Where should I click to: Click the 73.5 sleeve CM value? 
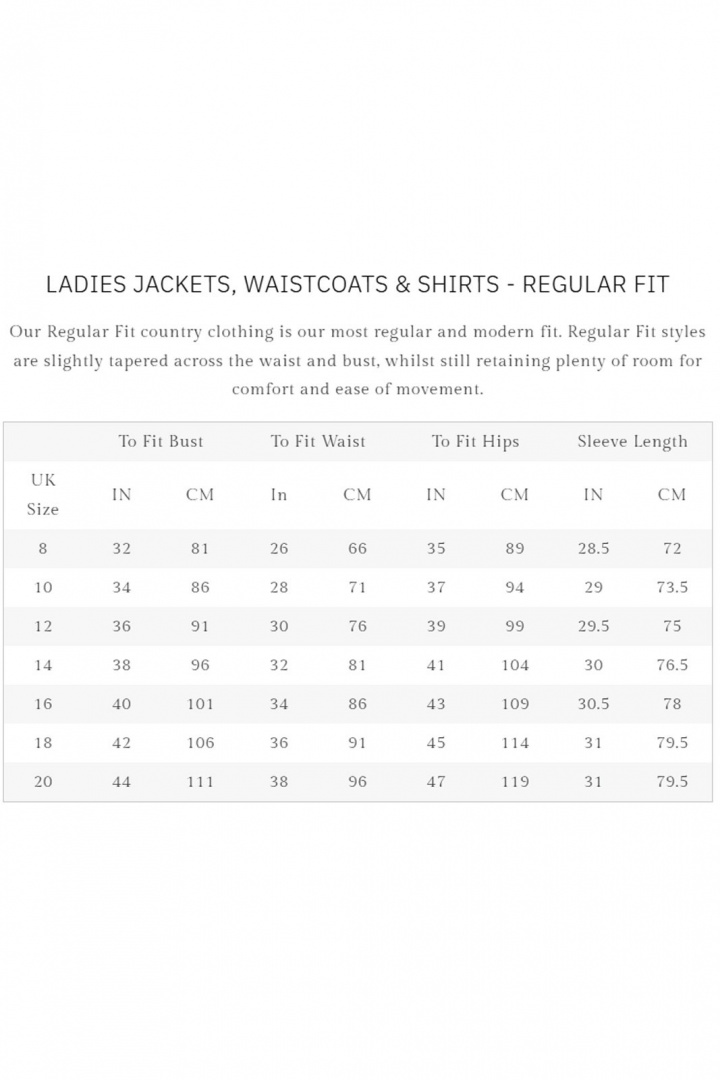[672, 587]
